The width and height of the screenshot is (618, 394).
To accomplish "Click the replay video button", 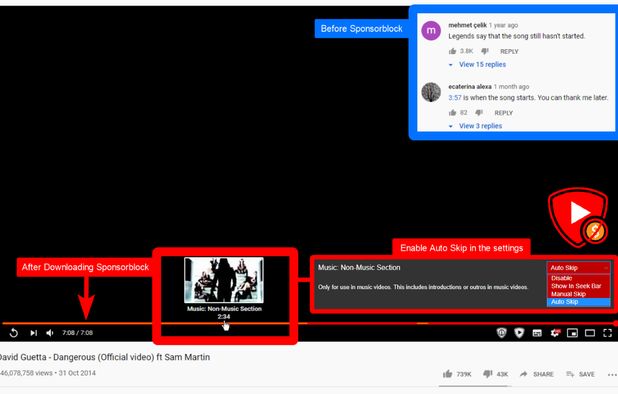I will click(14, 333).
